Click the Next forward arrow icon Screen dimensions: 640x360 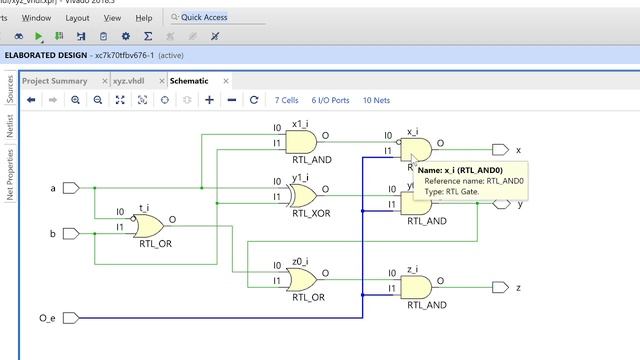53,100
